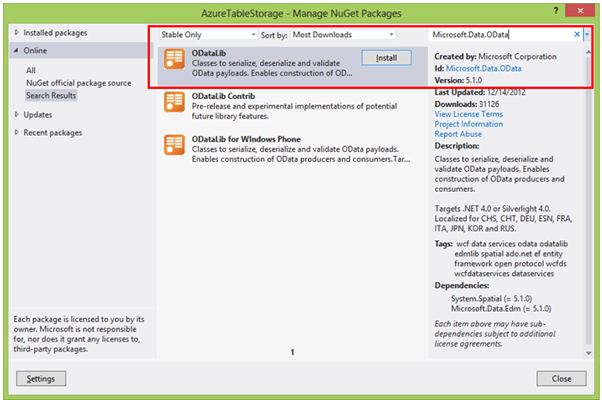Expand the Updates section
Viewport: 602px width, 400px height.
coord(16,114)
